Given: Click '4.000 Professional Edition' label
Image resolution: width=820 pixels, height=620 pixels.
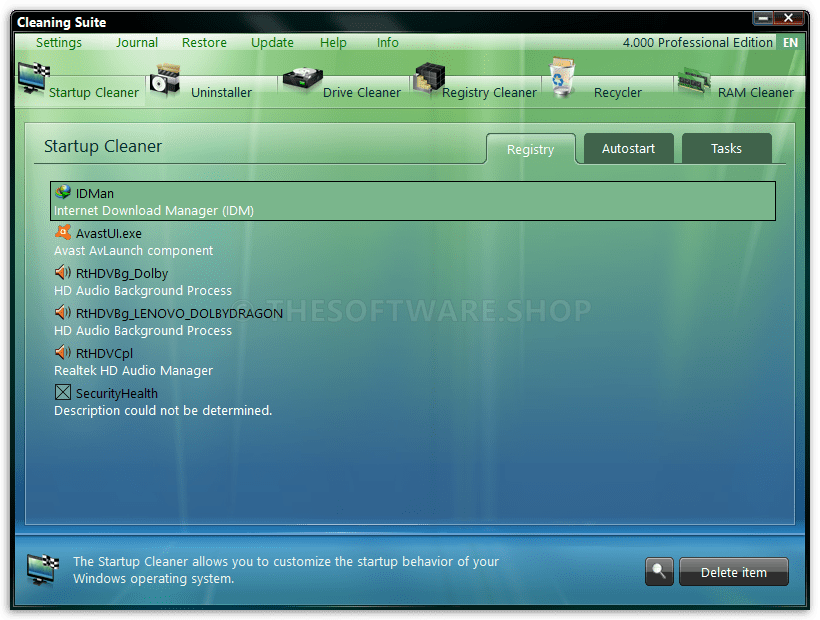Looking at the screenshot, I should coord(698,42).
